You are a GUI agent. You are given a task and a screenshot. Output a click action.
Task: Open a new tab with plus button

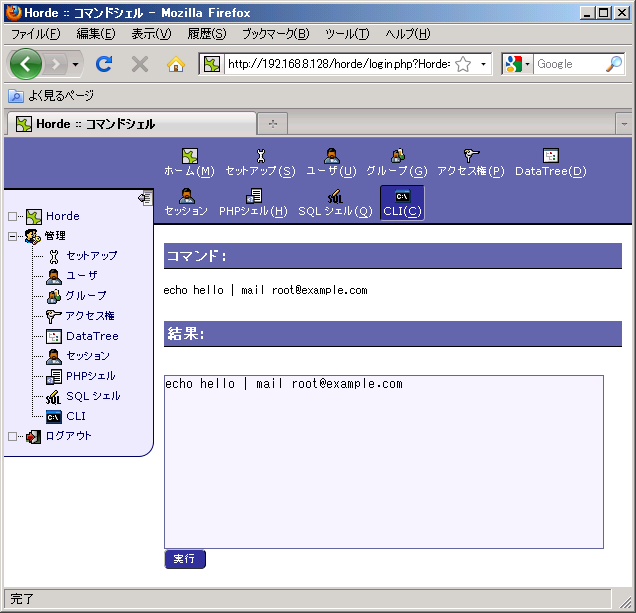click(x=273, y=124)
